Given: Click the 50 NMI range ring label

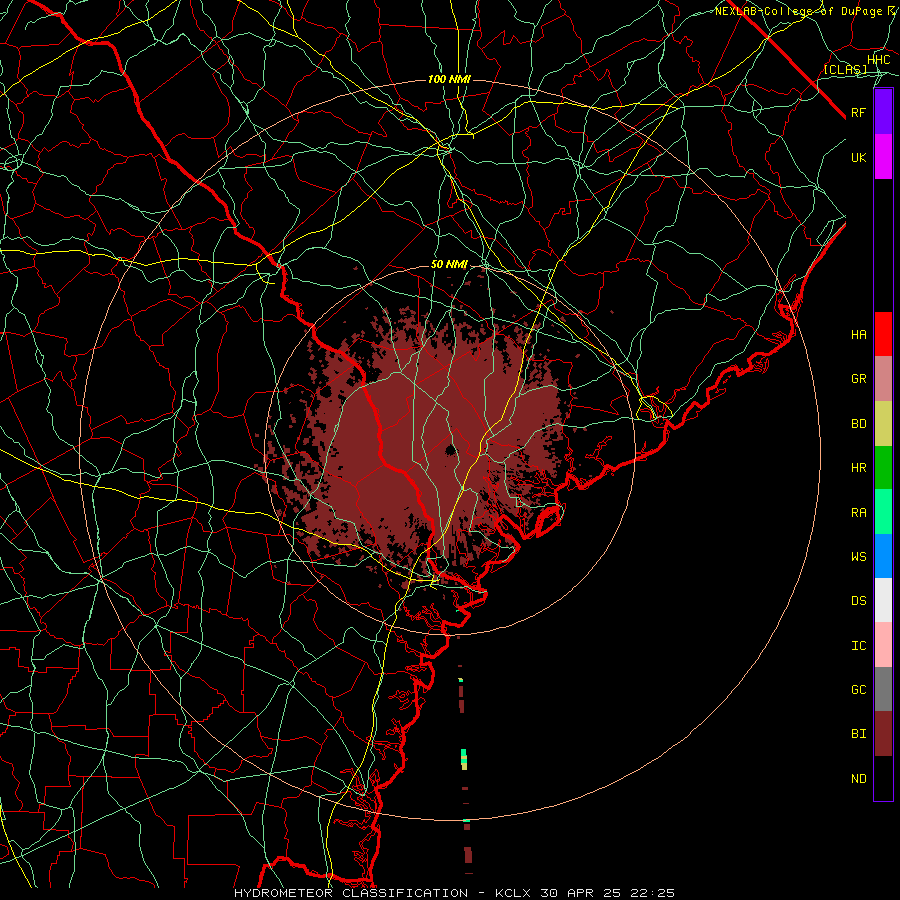Looking at the screenshot, I should click(449, 265).
